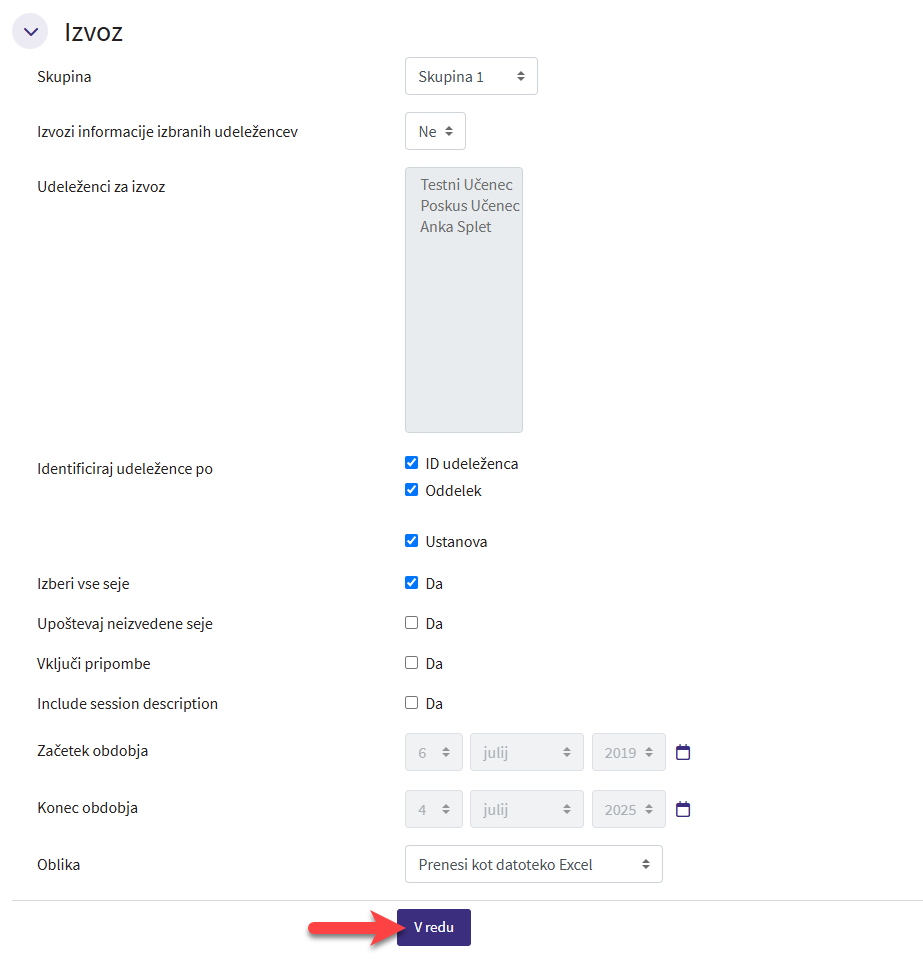923x972 pixels.
Task: Open the Oblika format dropdown
Action: (x=533, y=864)
